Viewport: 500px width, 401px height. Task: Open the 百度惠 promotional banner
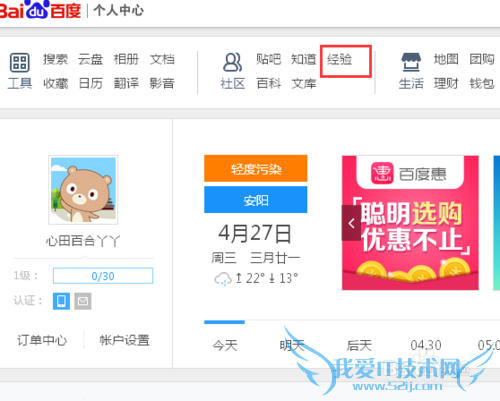[x=410, y=223]
